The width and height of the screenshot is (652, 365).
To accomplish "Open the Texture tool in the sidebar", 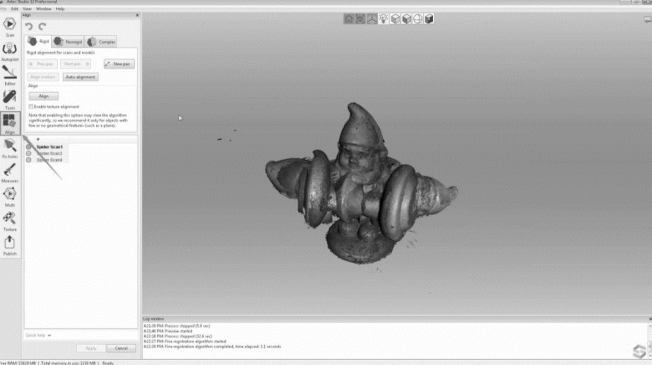I will click(10, 222).
